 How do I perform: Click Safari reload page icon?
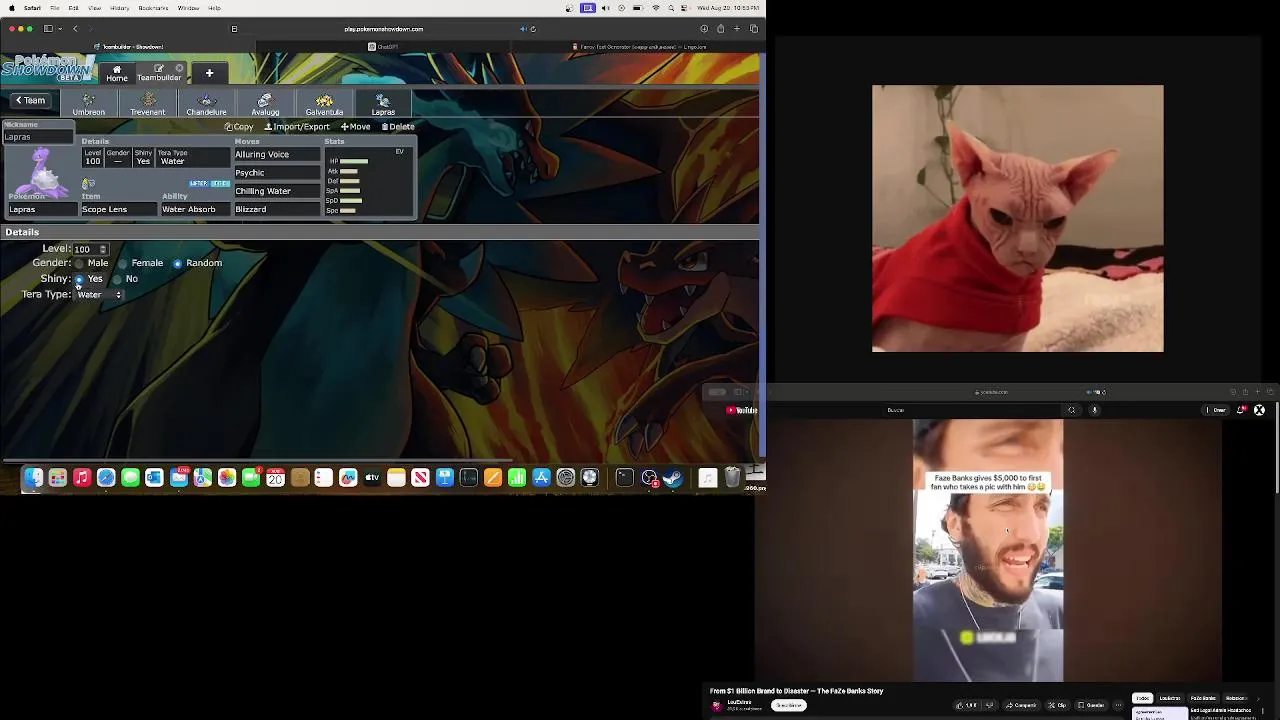(533, 29)
